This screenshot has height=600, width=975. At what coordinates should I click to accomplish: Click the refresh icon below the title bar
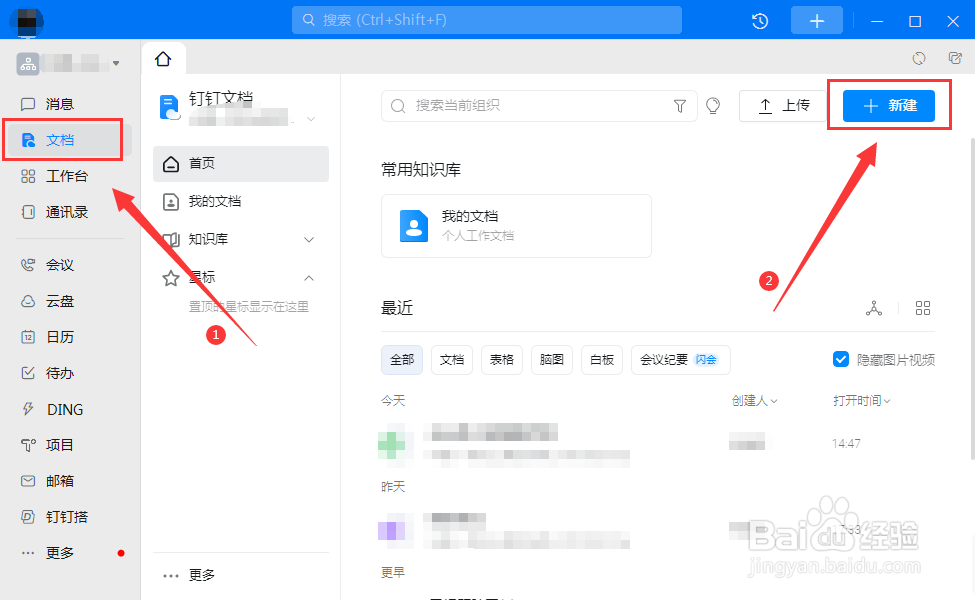tap(918, 58)
